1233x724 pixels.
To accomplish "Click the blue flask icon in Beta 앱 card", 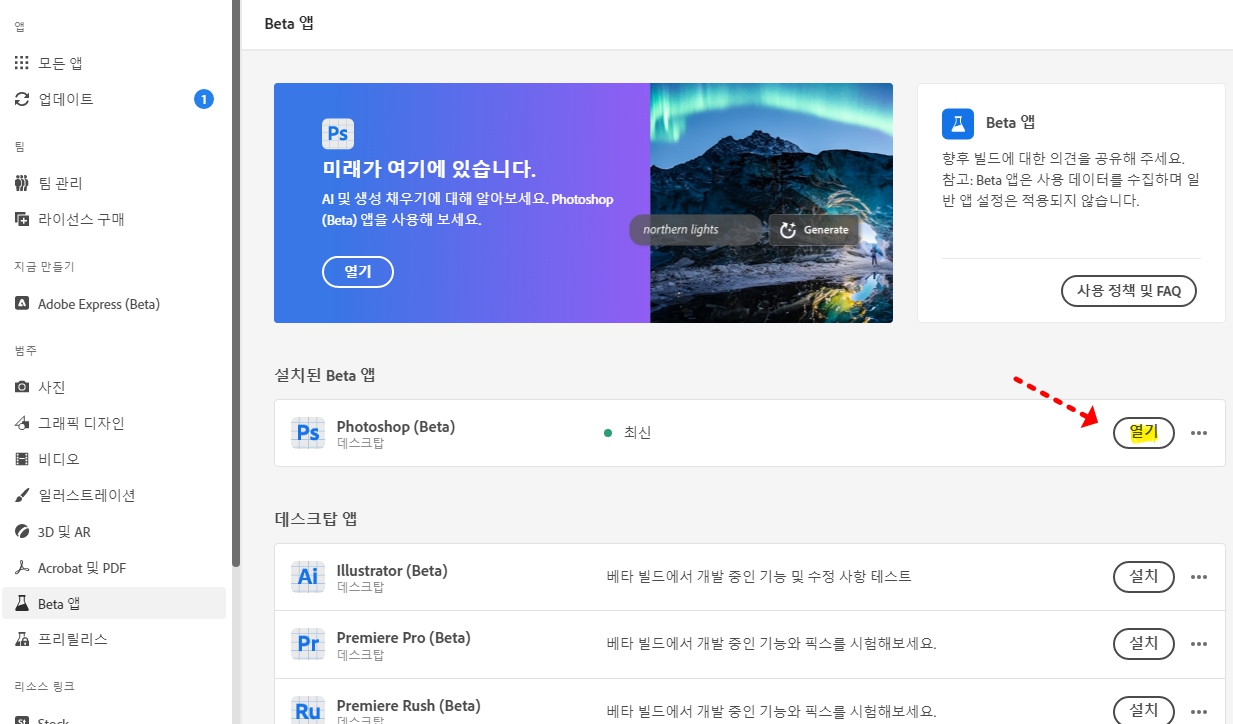I will [958, 123].
